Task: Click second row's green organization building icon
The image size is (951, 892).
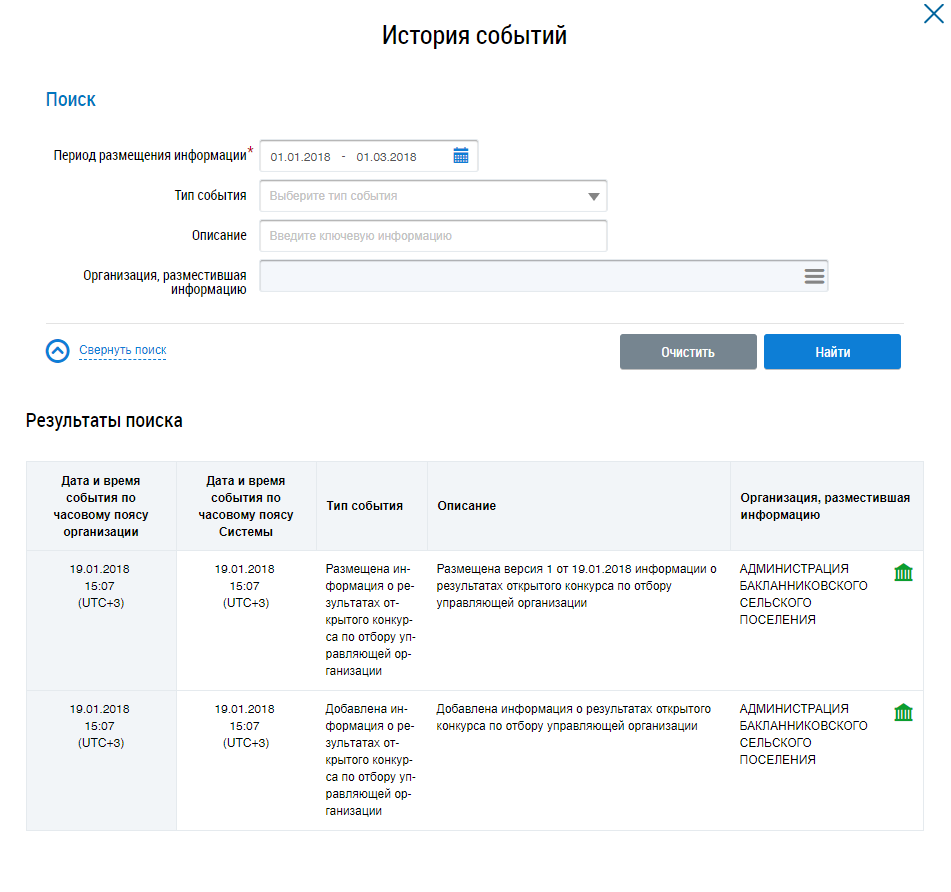Action: coord(903,712)
